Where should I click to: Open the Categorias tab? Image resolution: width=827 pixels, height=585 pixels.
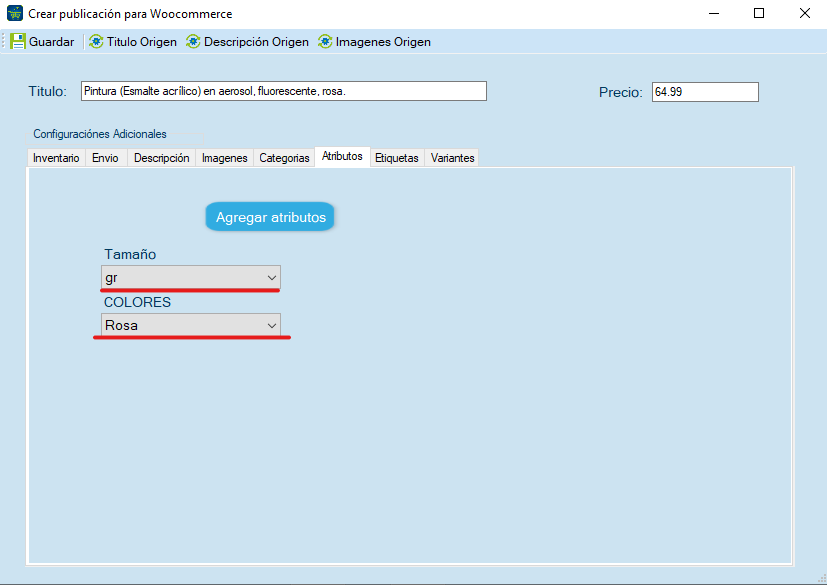click(284, 158)
